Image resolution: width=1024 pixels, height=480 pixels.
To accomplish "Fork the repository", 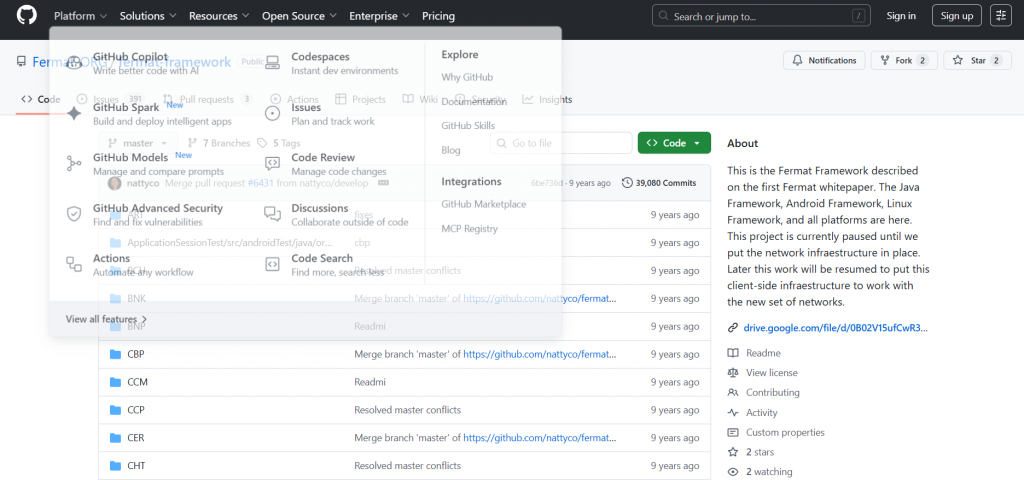I will (904, 60).
